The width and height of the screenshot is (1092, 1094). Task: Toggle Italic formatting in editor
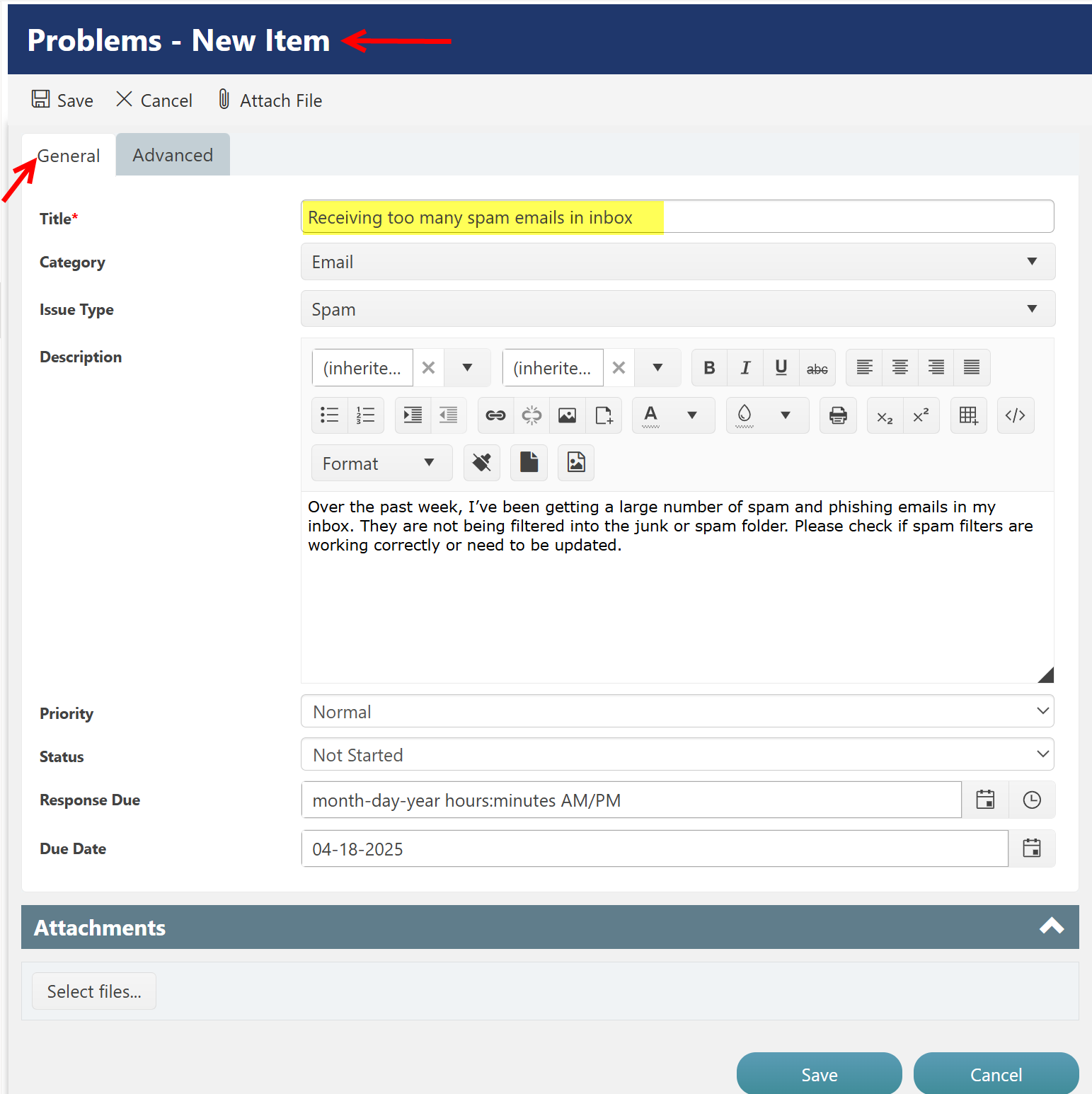pos(745,368)
